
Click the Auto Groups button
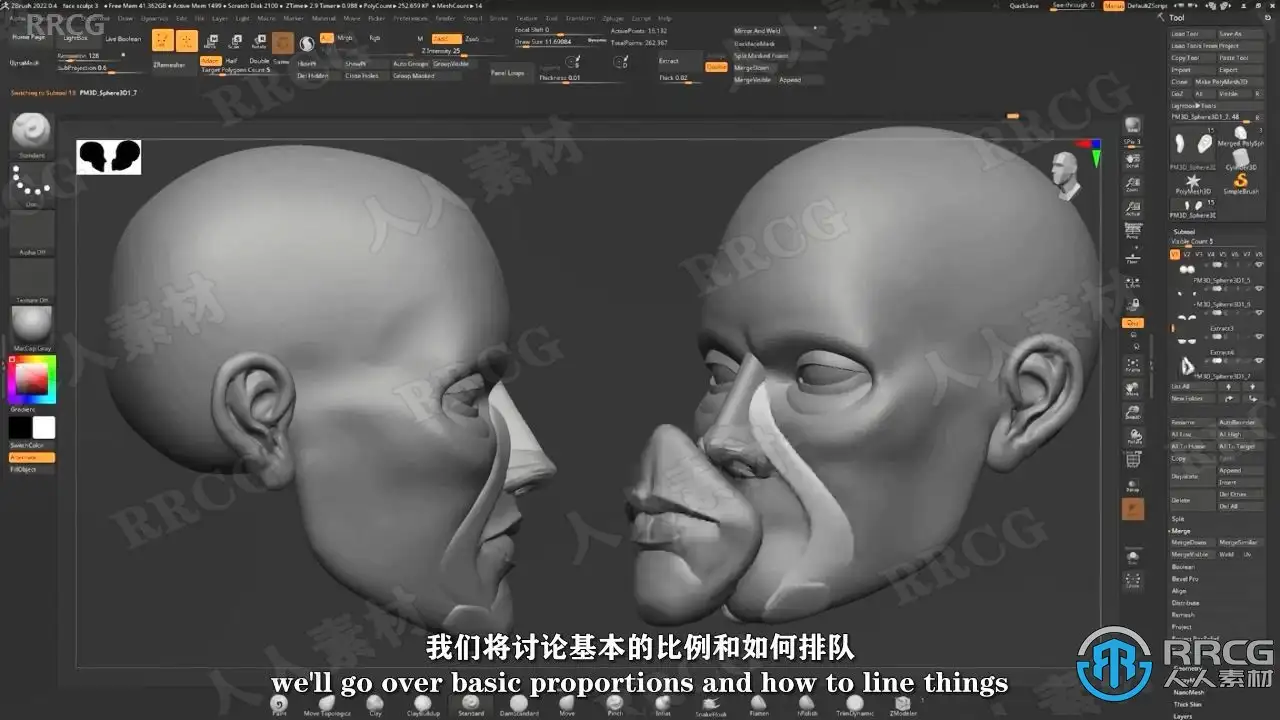point(410,64)
